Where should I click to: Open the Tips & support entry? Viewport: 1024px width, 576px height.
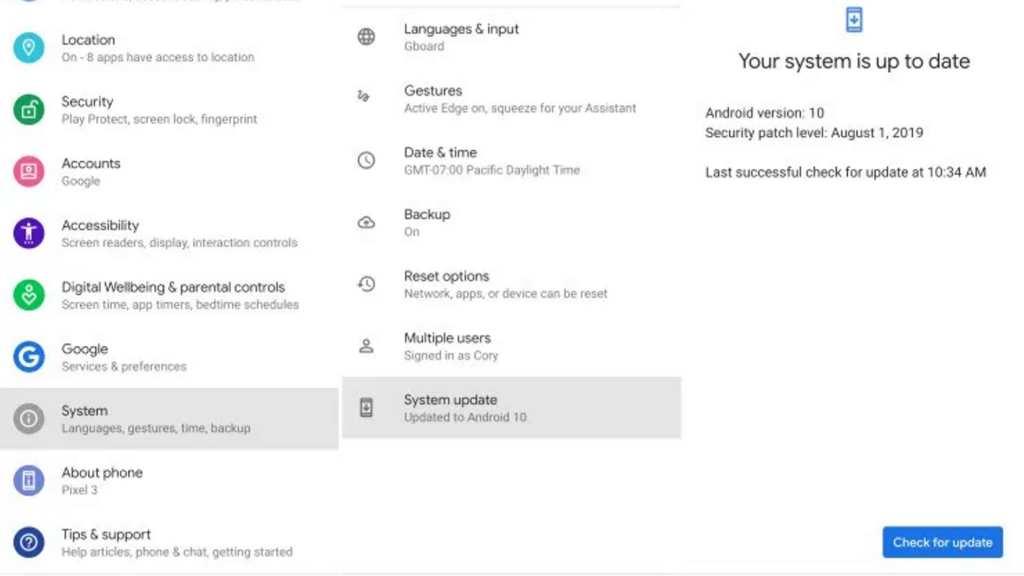[169, 542]
